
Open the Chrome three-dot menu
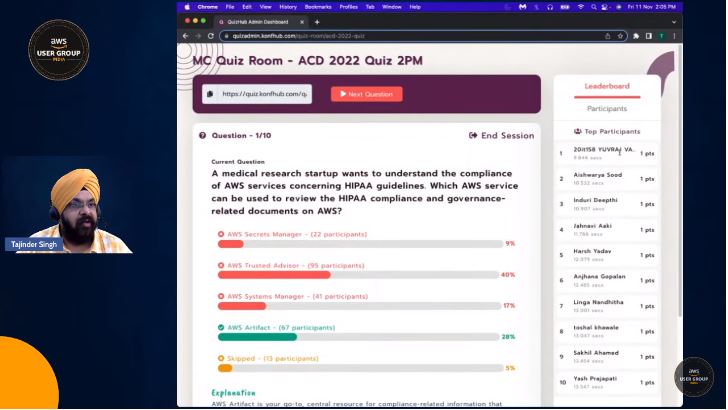(x=674, y=36)
